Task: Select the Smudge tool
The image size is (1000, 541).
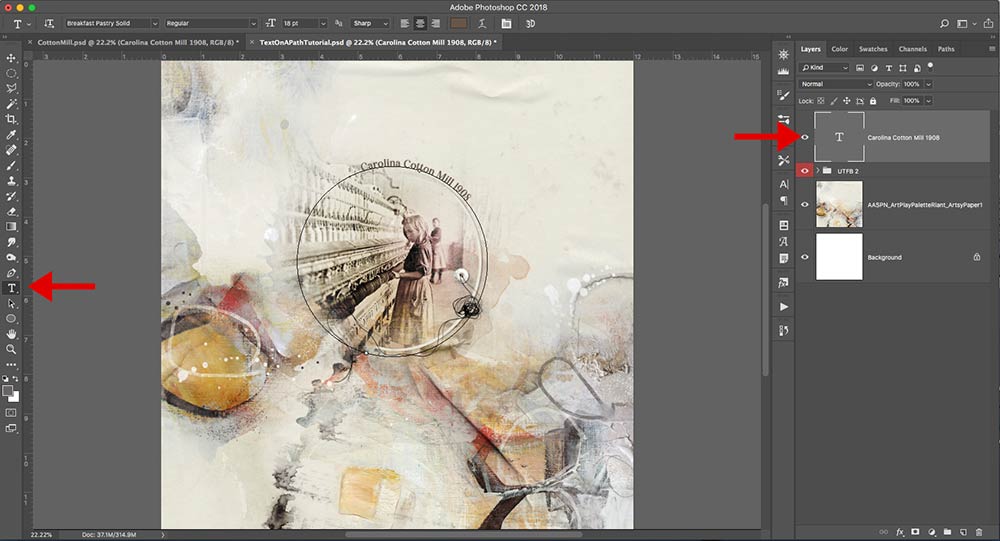Action: [11, 242]
